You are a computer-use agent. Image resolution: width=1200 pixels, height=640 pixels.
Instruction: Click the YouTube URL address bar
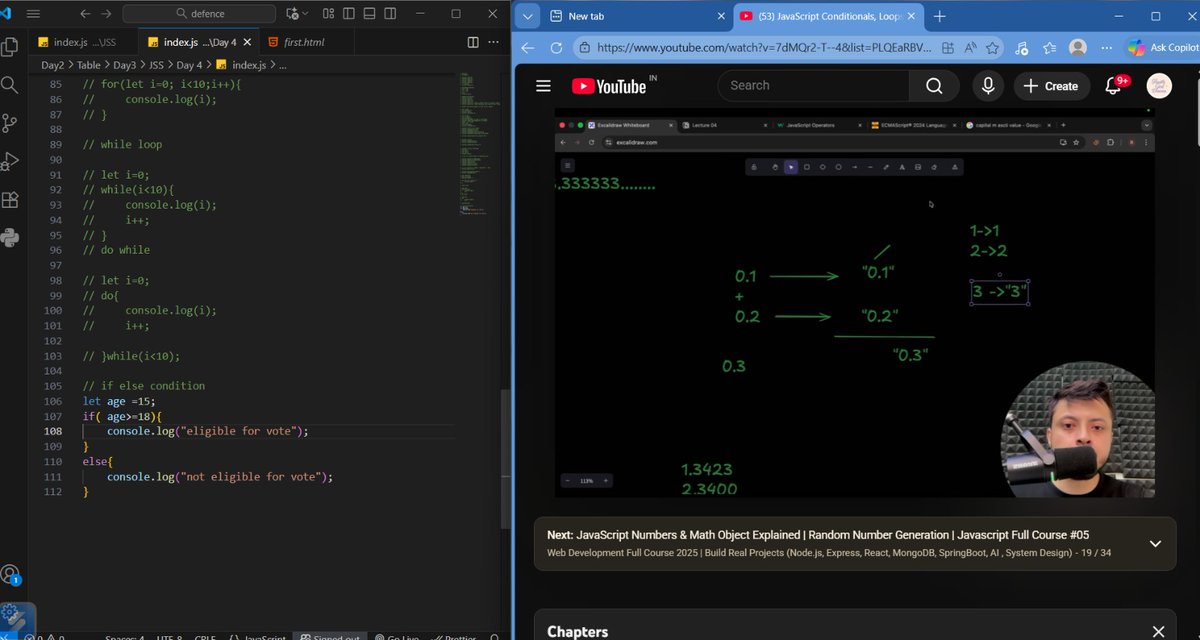[764, 47]
